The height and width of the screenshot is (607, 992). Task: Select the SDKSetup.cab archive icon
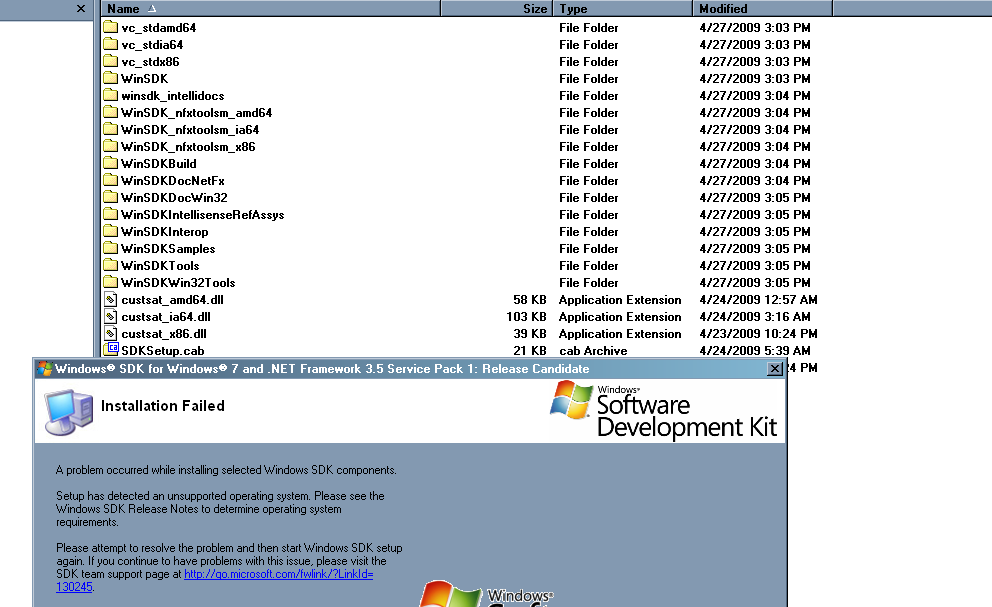coord(111,349)
